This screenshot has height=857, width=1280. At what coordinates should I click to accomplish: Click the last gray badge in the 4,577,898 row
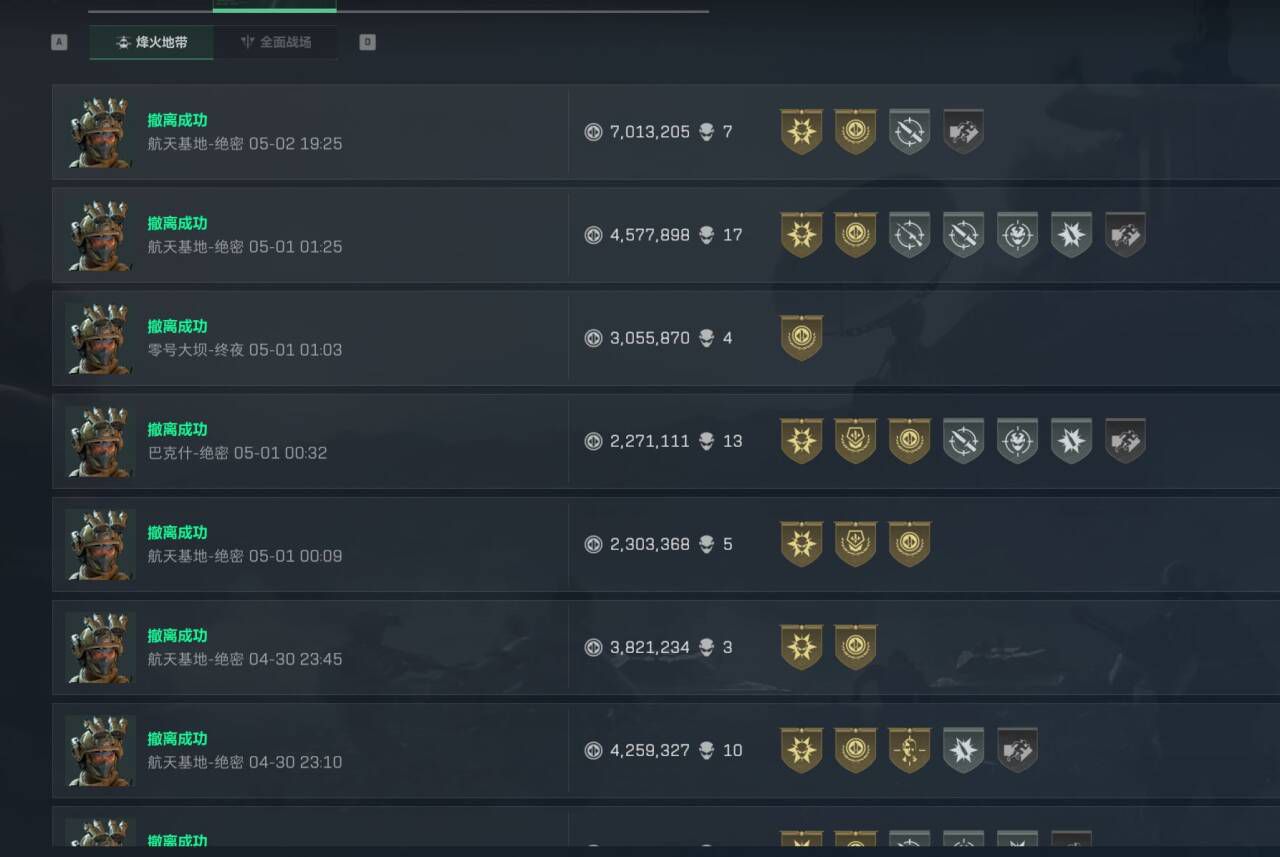(x=1125, y=235)
